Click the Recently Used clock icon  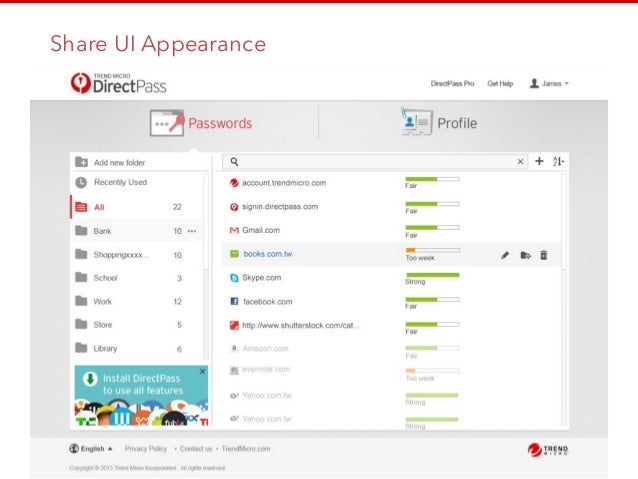click(81, 182)
